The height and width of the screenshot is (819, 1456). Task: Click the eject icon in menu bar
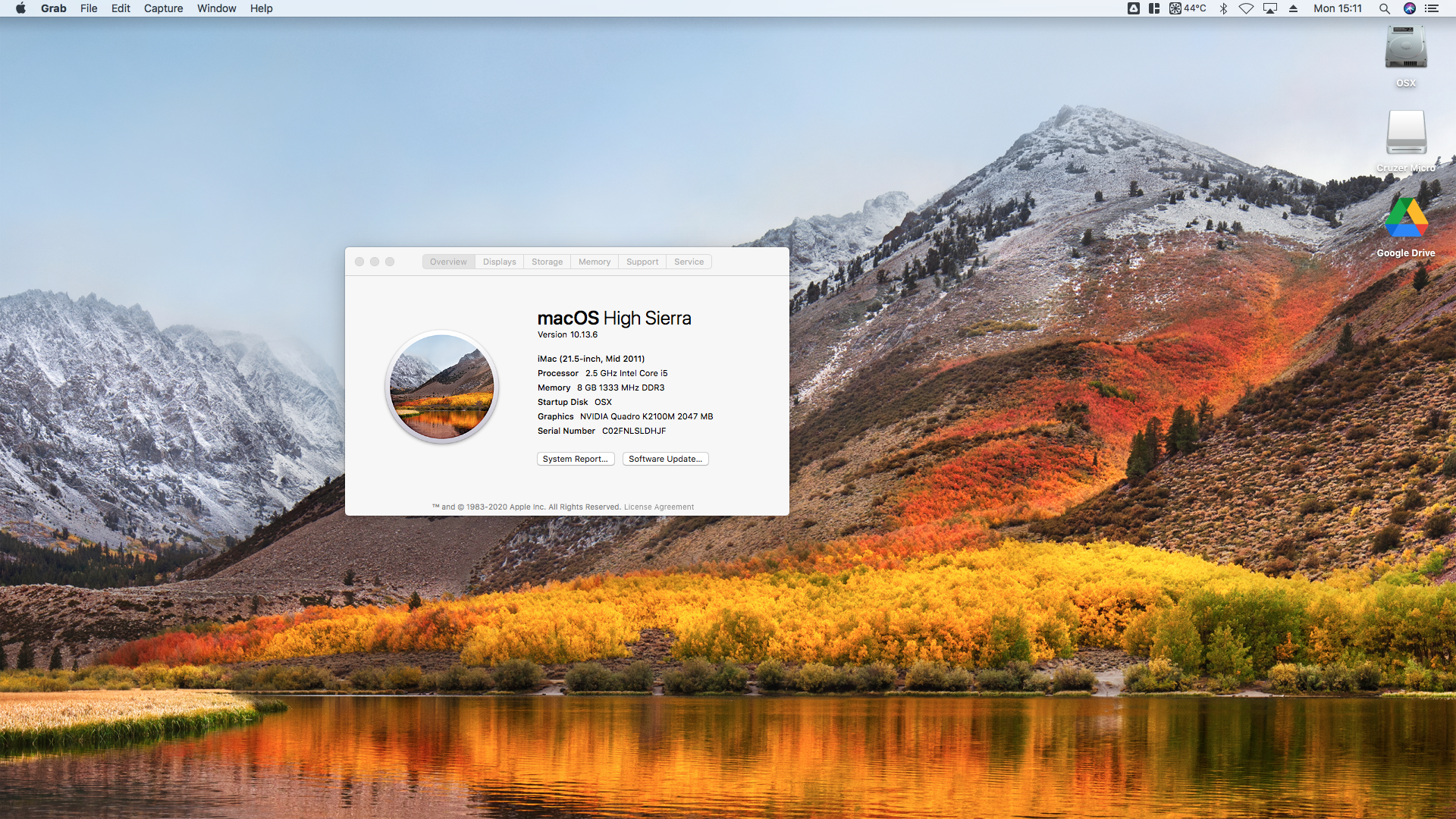[x=1294, y=8]
